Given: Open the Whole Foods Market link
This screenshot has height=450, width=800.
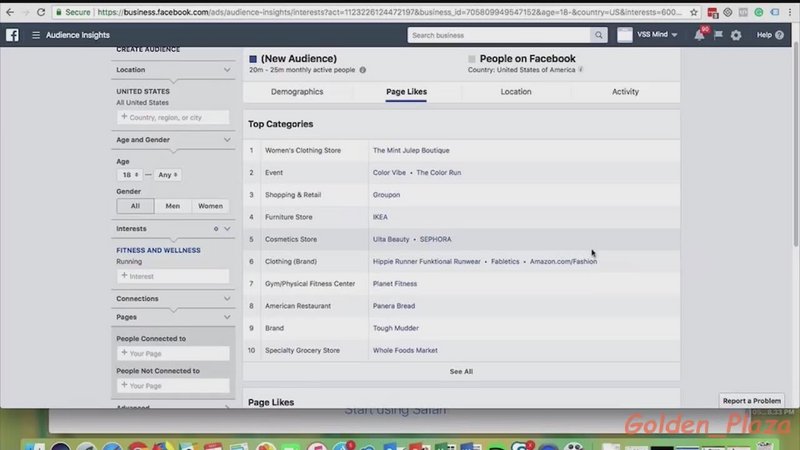Looking at the screenshot, I should (x=405, y=351).
